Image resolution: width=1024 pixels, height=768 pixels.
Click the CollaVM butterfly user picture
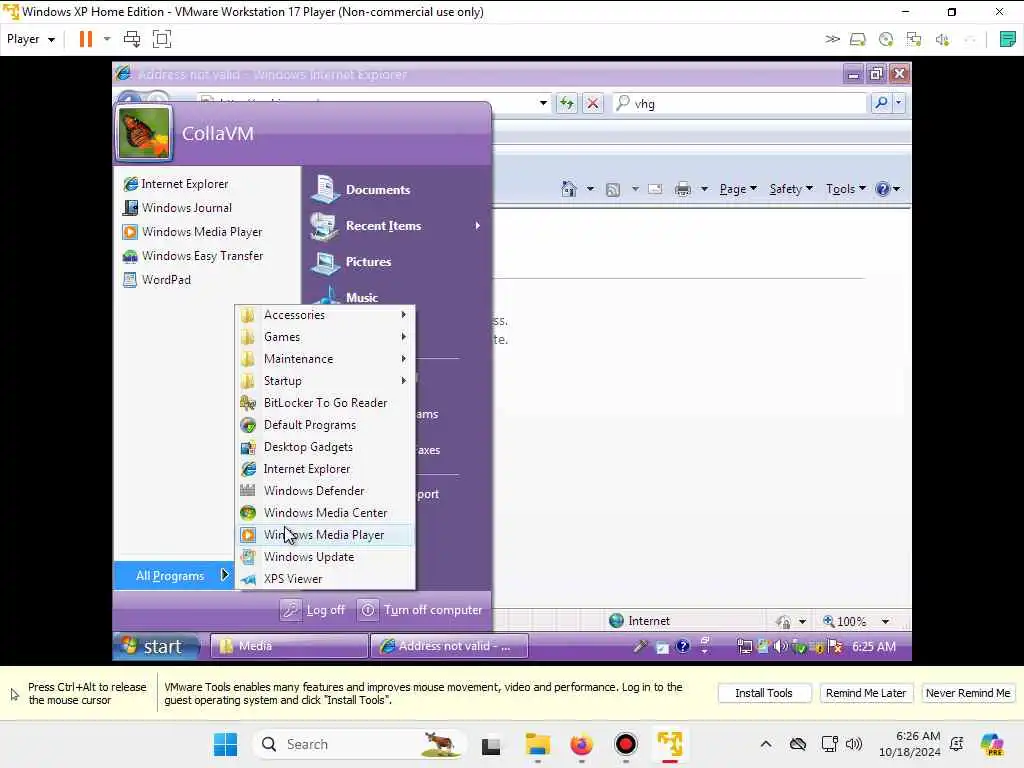coord(144,134)
